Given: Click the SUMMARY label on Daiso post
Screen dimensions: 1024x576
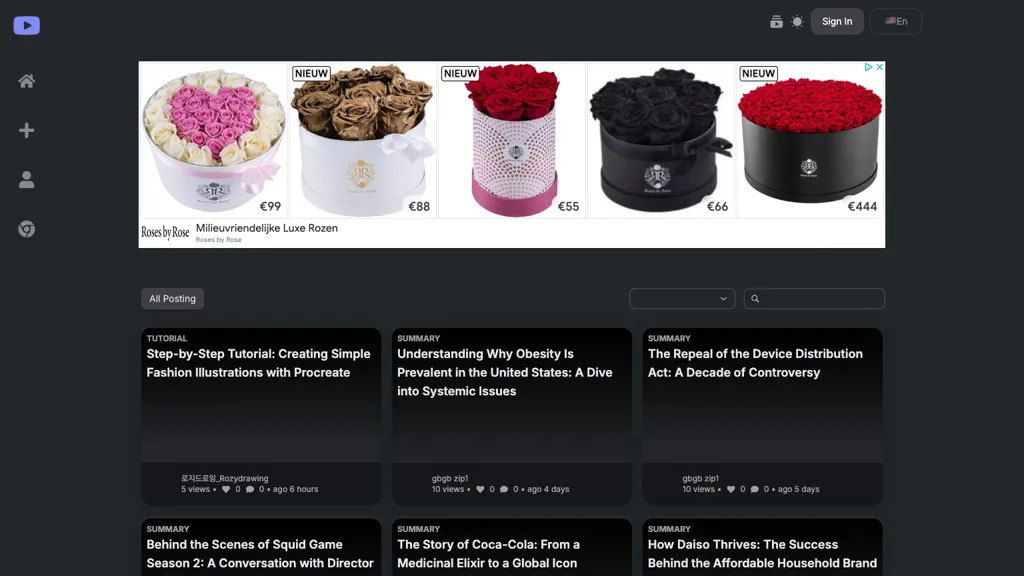Looking at the screenshot, I should tap(669, 529).
